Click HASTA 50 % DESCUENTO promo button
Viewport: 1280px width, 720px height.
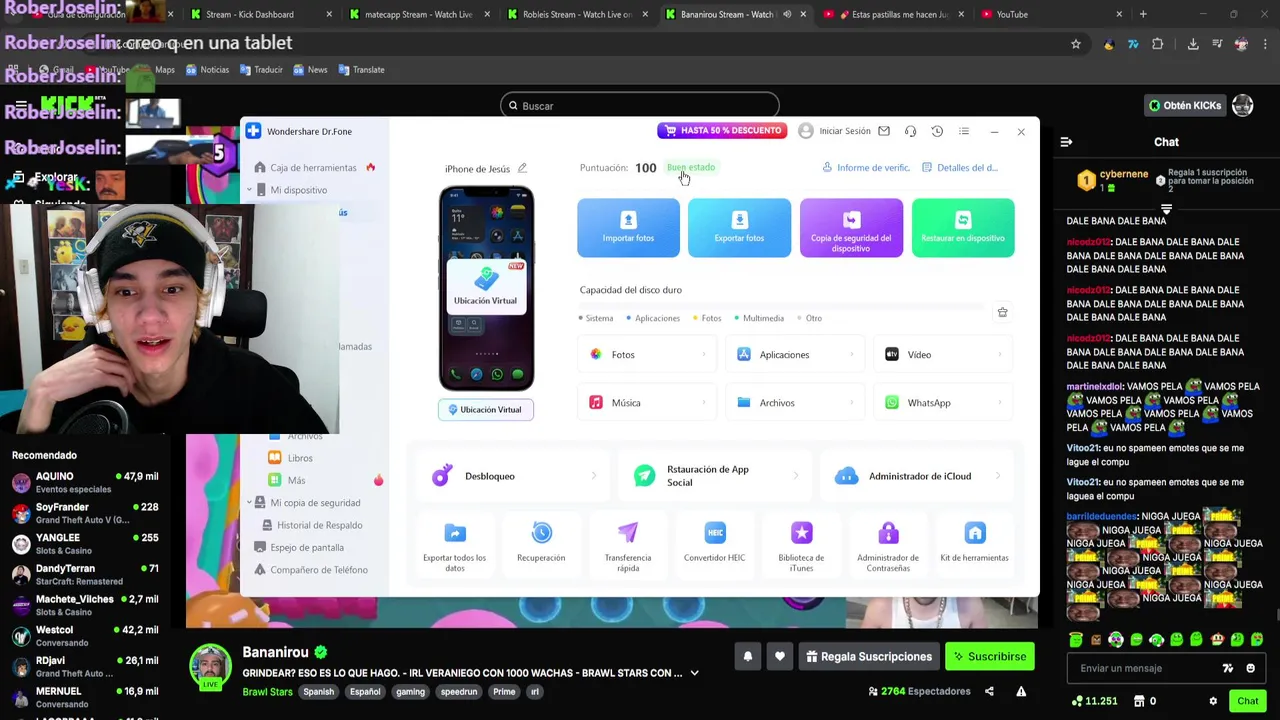coord(722,131)
